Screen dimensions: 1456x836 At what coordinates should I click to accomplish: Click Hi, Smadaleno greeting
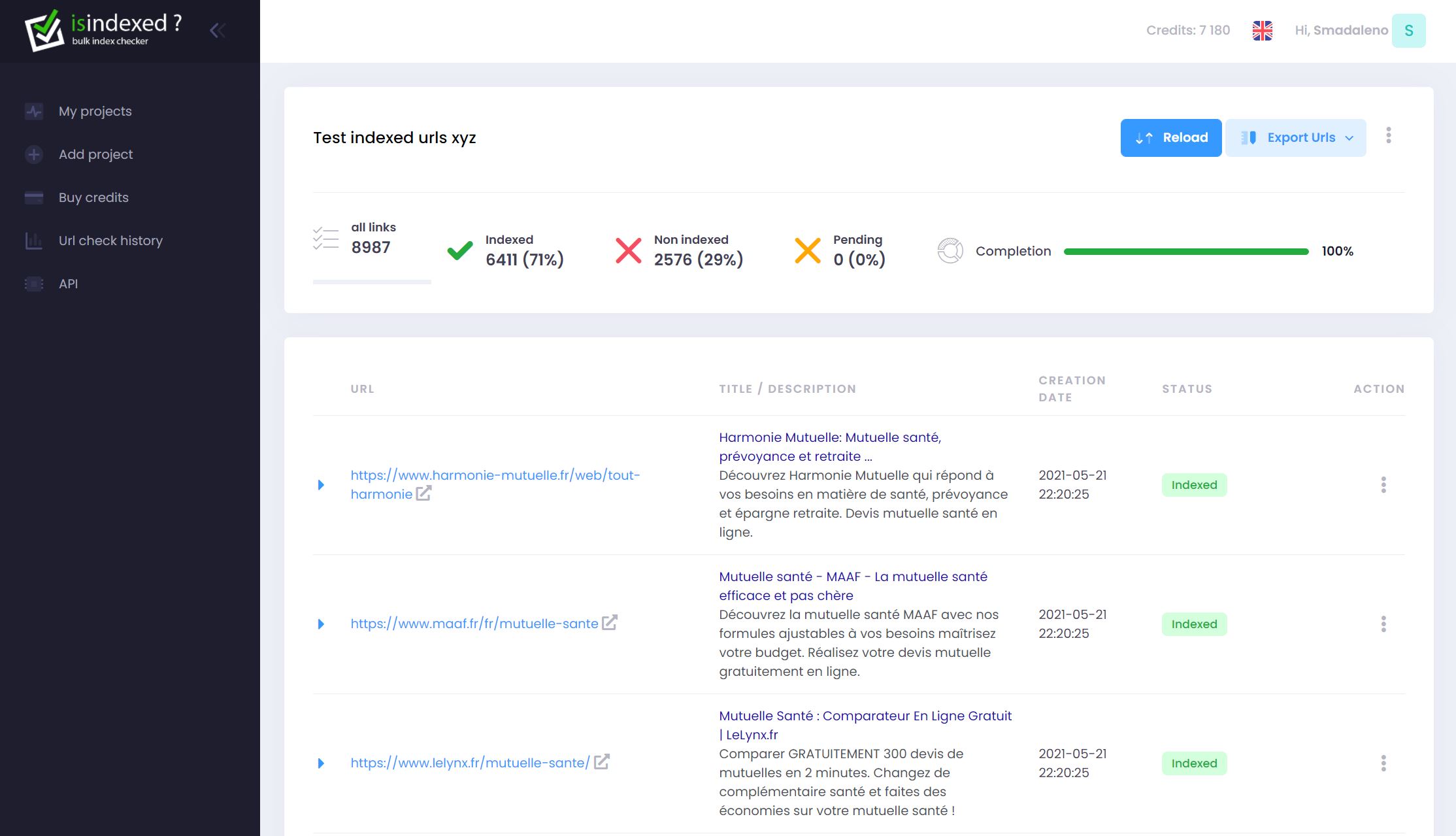pos(1341,30)
